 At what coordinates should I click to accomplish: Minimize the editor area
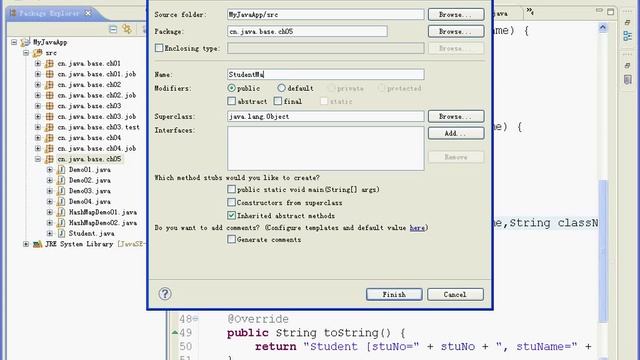click(x=599, y=10)
